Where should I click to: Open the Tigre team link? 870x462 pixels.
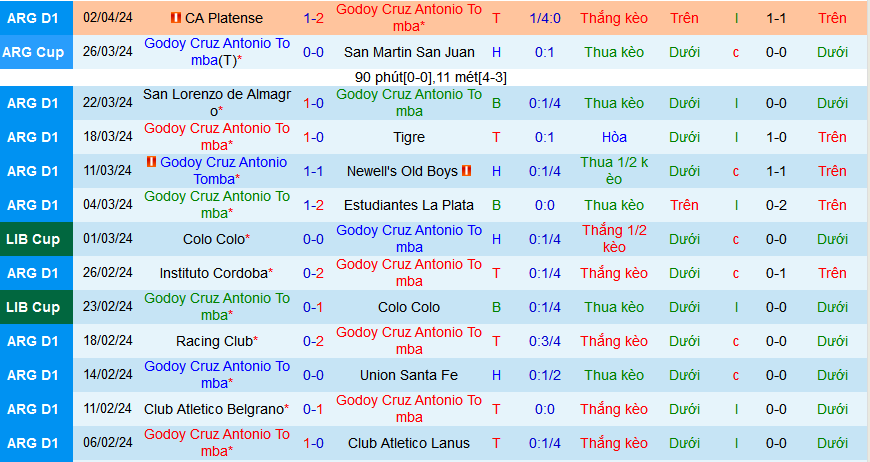pyautogui.click(x=409, y=137)
